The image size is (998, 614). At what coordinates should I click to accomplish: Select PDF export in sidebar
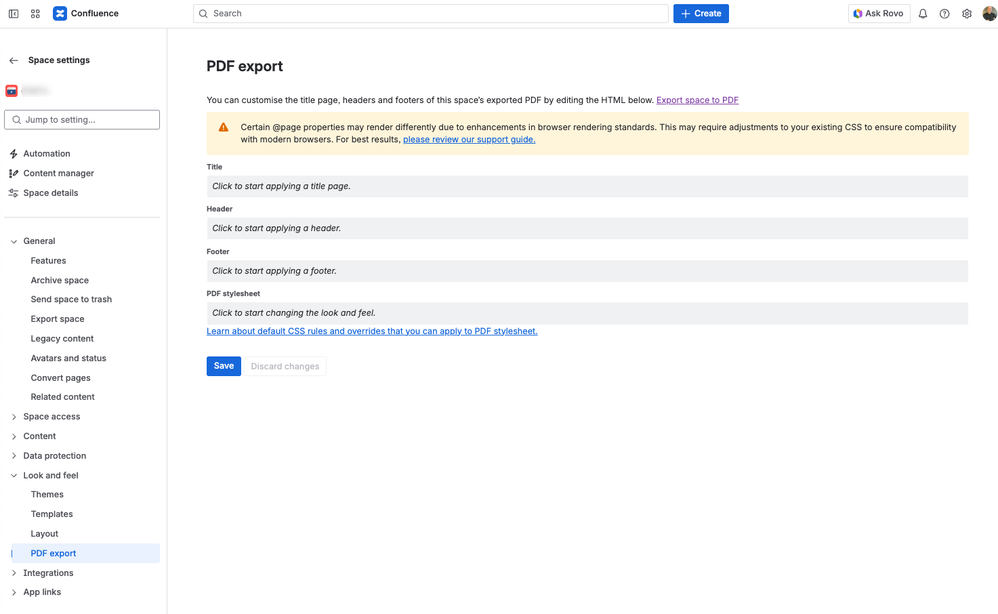85,554
